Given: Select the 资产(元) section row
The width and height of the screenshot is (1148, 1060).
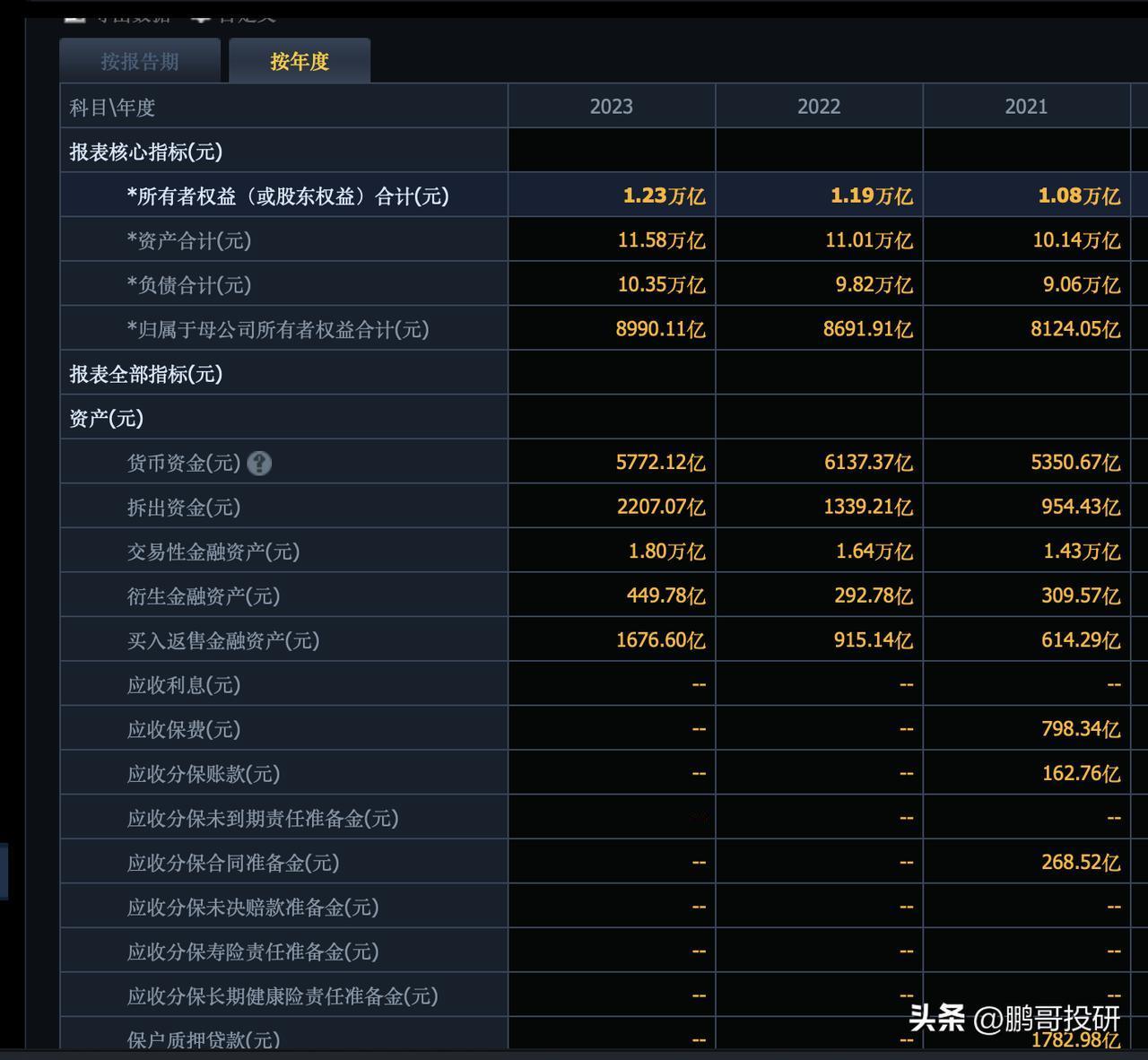Looking at the screenshot, I should (x=283, y=418).
